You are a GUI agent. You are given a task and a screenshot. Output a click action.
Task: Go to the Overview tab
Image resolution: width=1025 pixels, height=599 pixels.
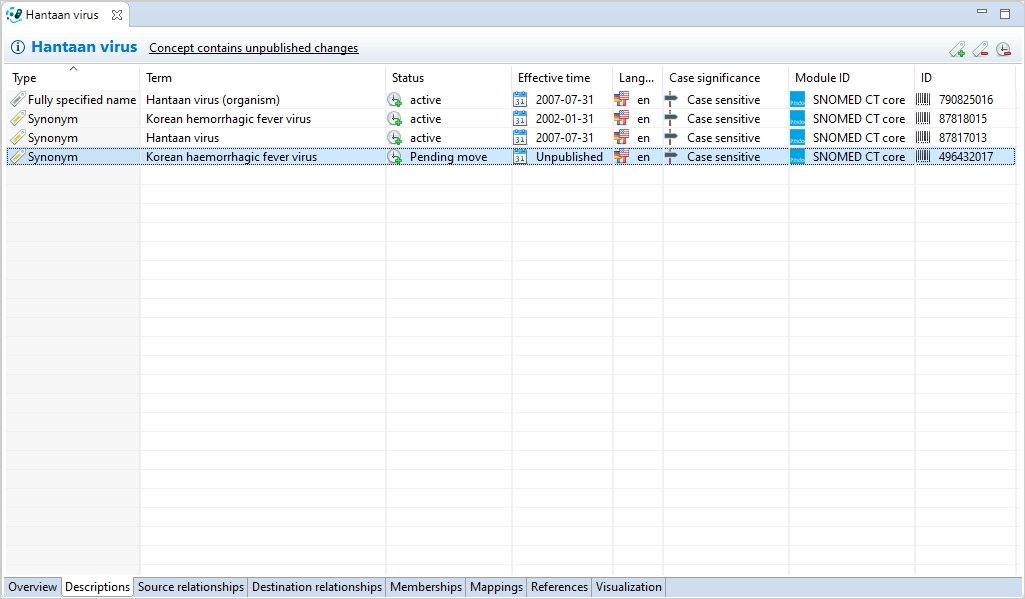pyautogui.click(x=33, y=587)
